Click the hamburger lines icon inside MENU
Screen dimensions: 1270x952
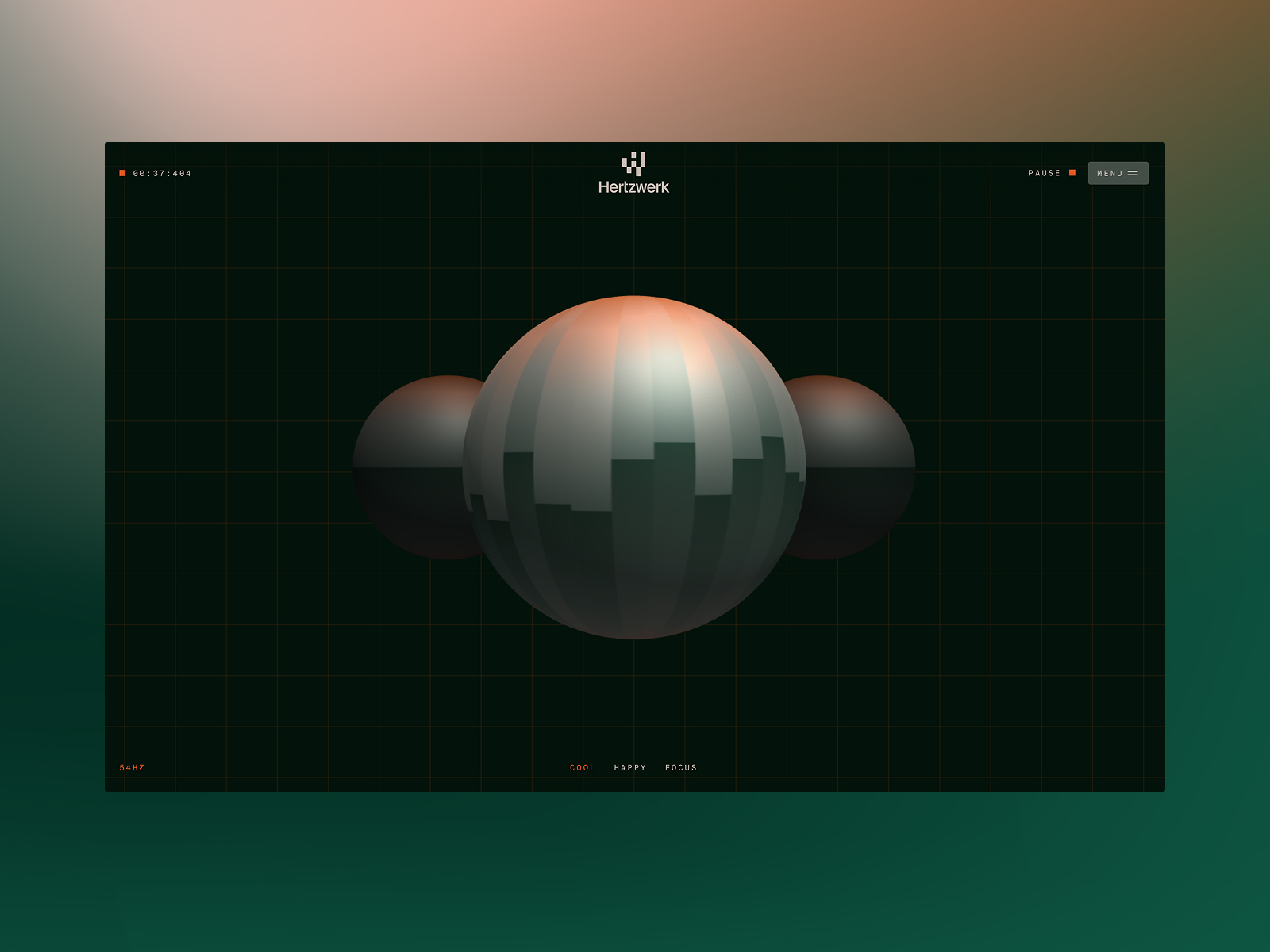[x=1133, y=173]
